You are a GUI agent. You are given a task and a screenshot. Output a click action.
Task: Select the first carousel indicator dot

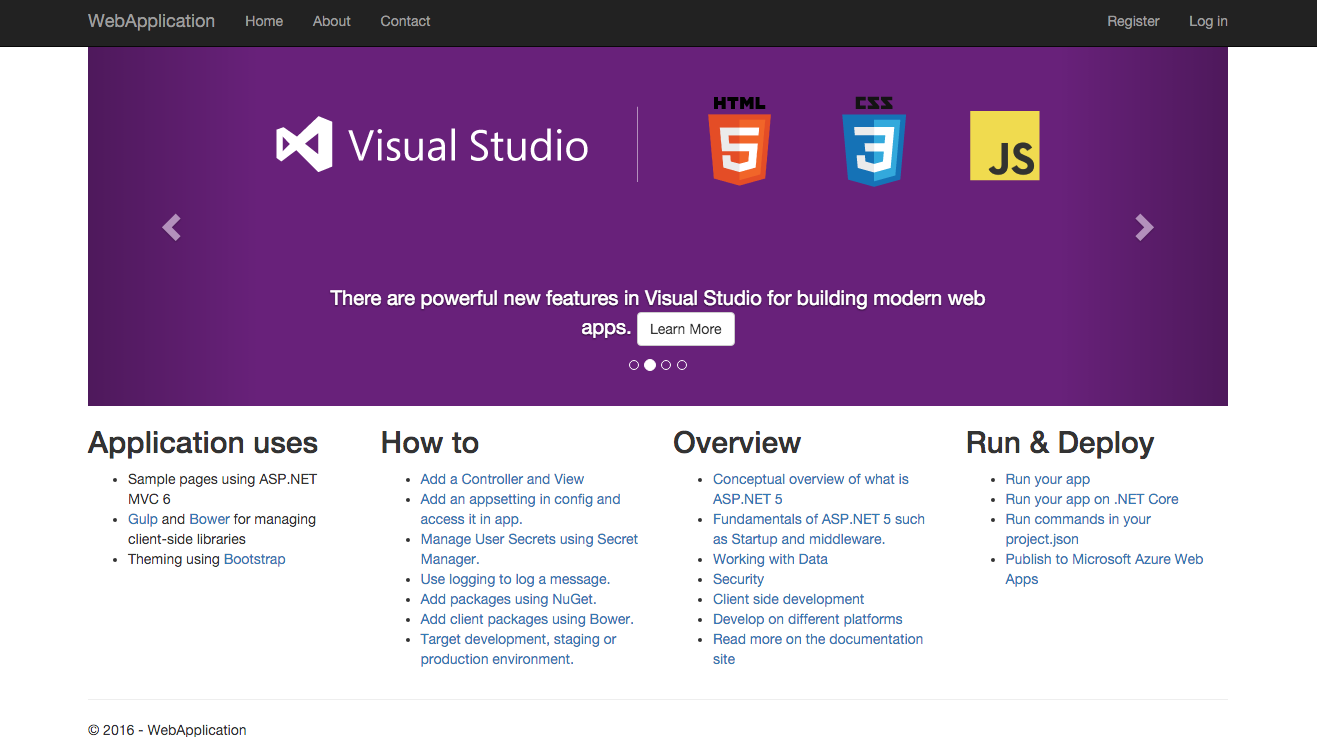point(634,365)
